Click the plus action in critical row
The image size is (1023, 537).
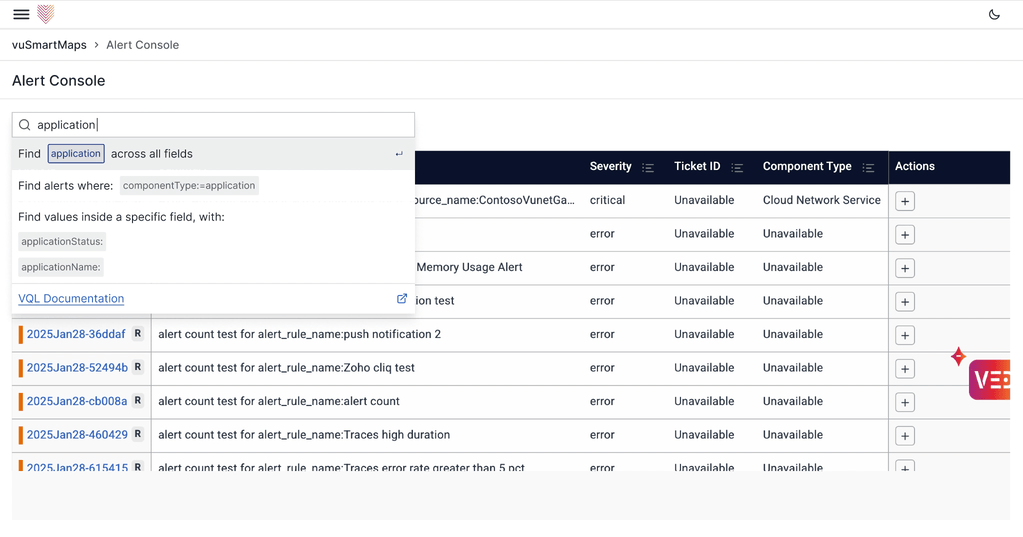click(904, 201)
